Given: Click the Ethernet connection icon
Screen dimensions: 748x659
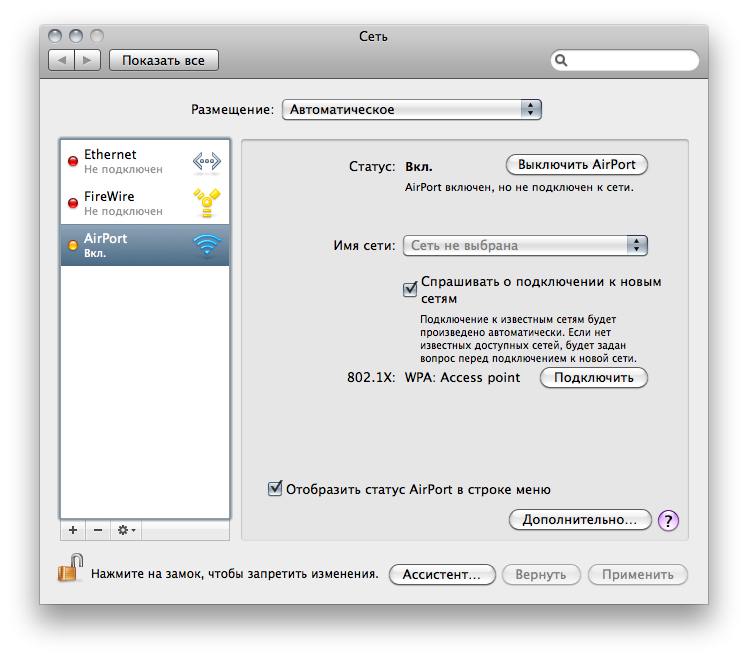Looking at the screenshot, I should click(x=207, y=161).
